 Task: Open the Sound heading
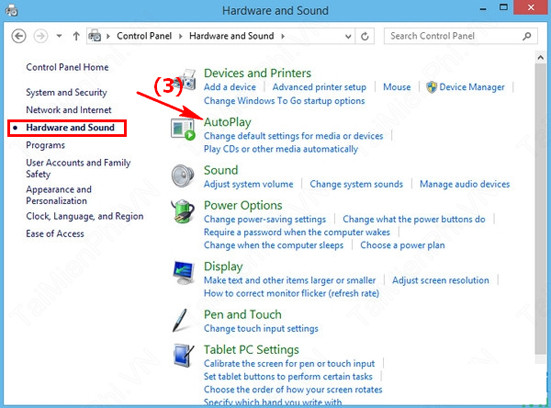tap(221, 170)
